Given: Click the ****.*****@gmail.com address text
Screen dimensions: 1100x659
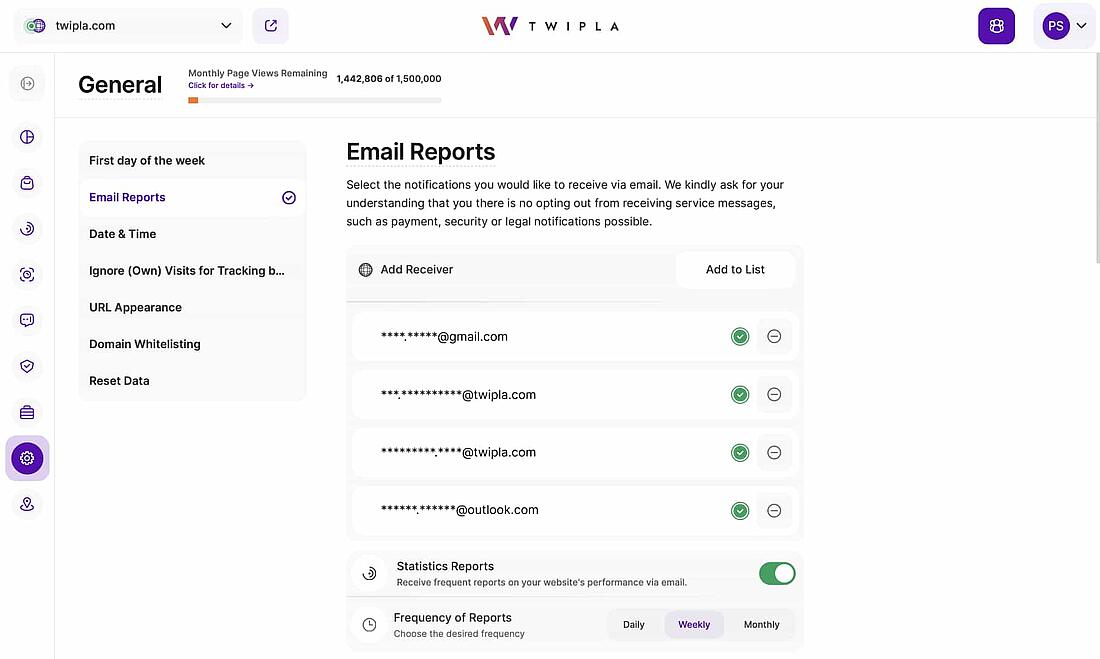Looking at the screenshot, I should [444, 337].
